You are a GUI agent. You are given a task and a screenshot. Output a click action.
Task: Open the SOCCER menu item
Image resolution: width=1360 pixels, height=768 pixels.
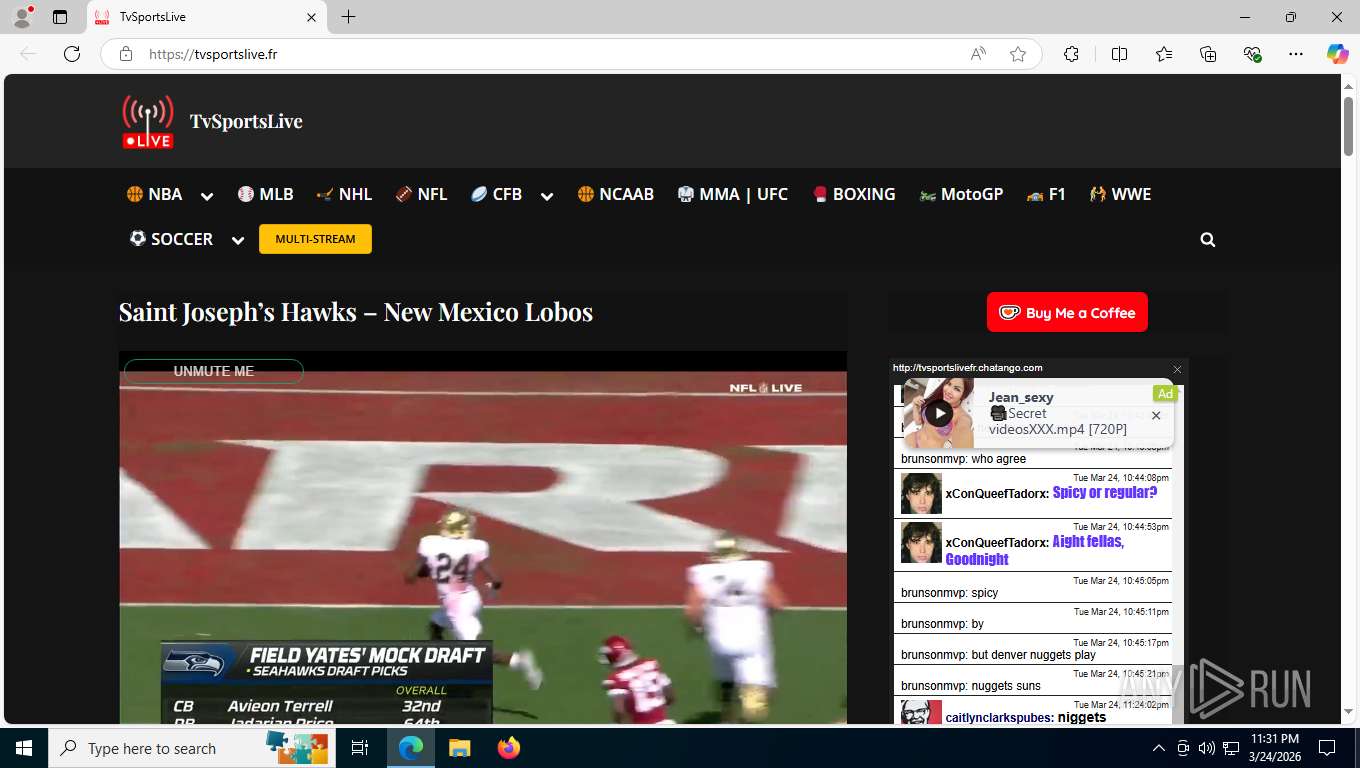[171, 239]
